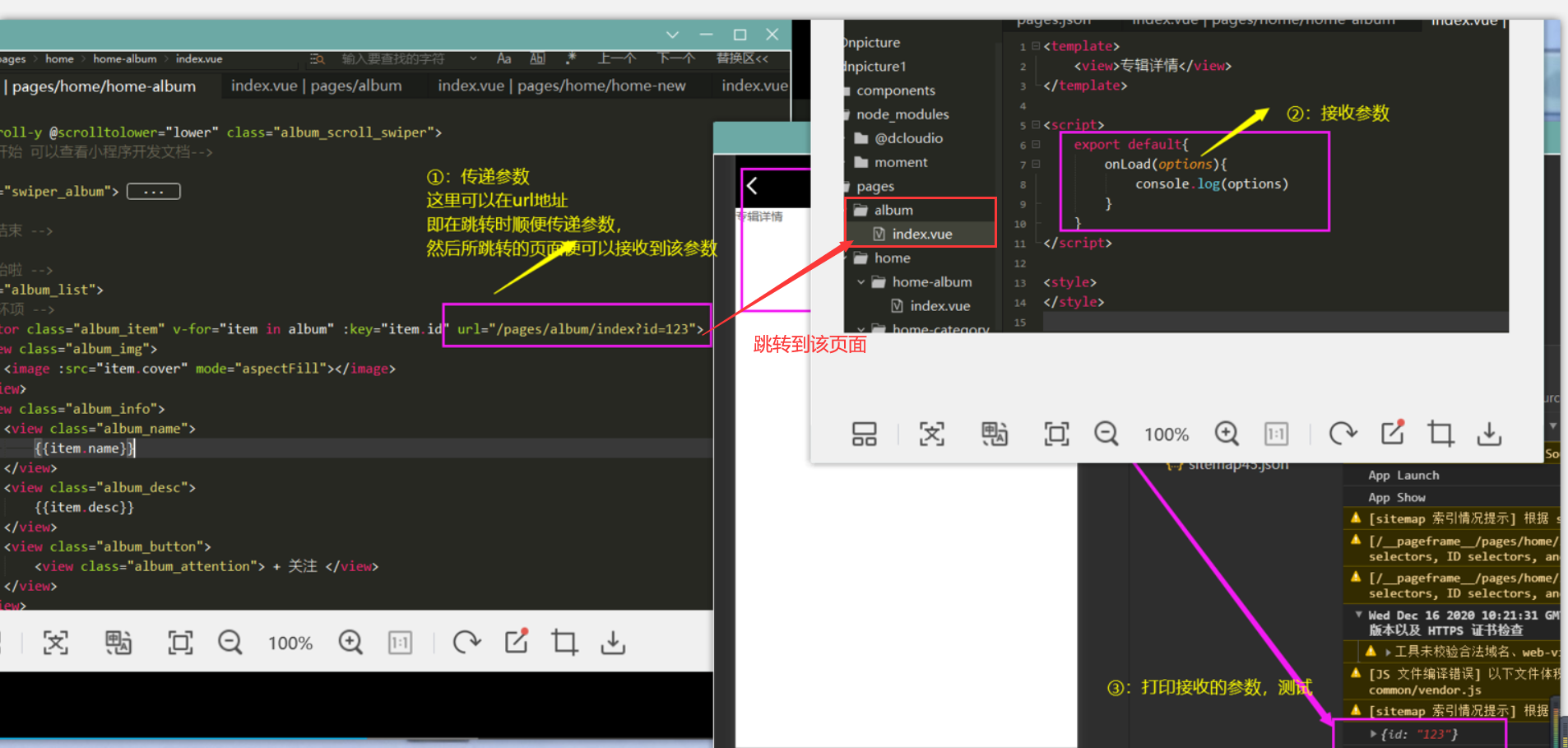Click 下一个 next match button
This screenshot has height=748, width=1568.
click(676, 58)
